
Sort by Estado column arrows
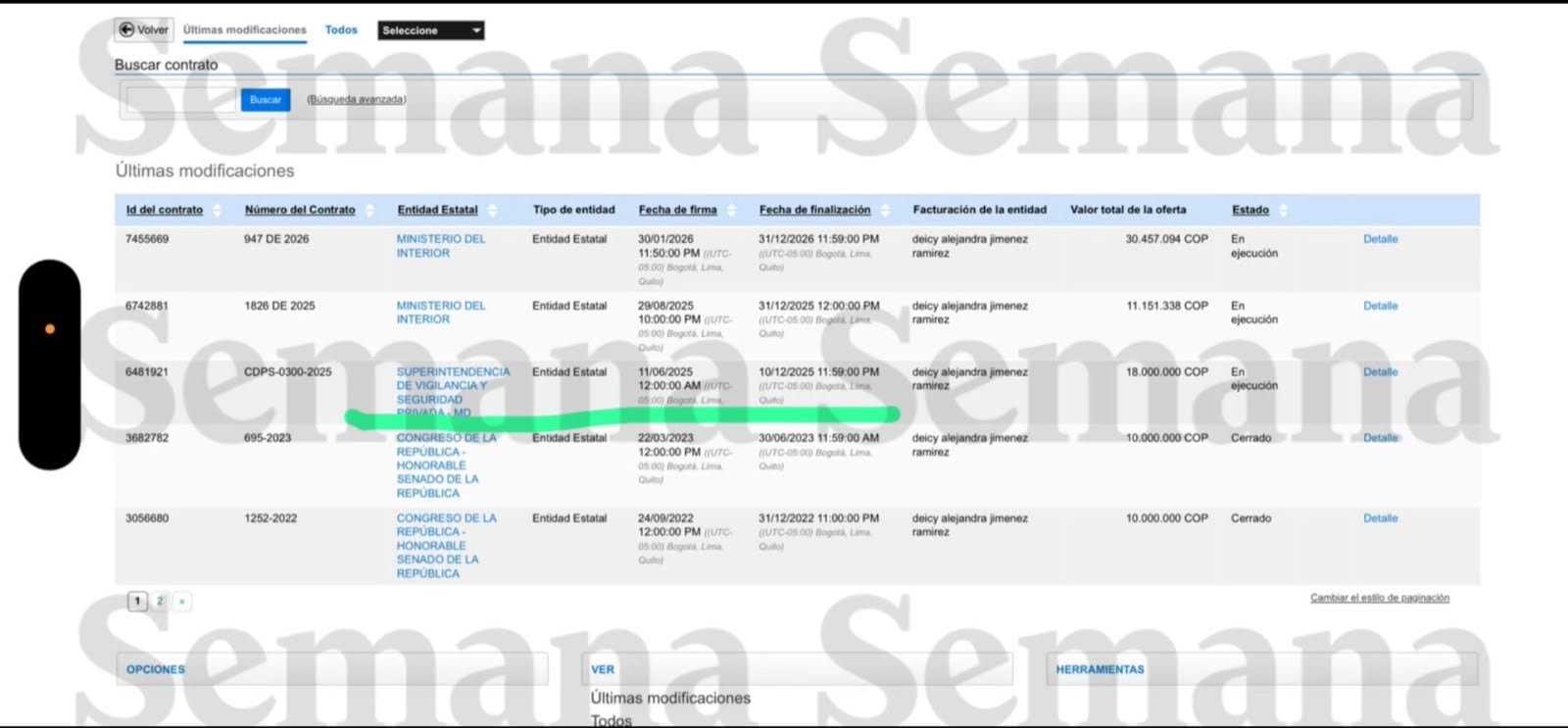(x=1283, y=211)
